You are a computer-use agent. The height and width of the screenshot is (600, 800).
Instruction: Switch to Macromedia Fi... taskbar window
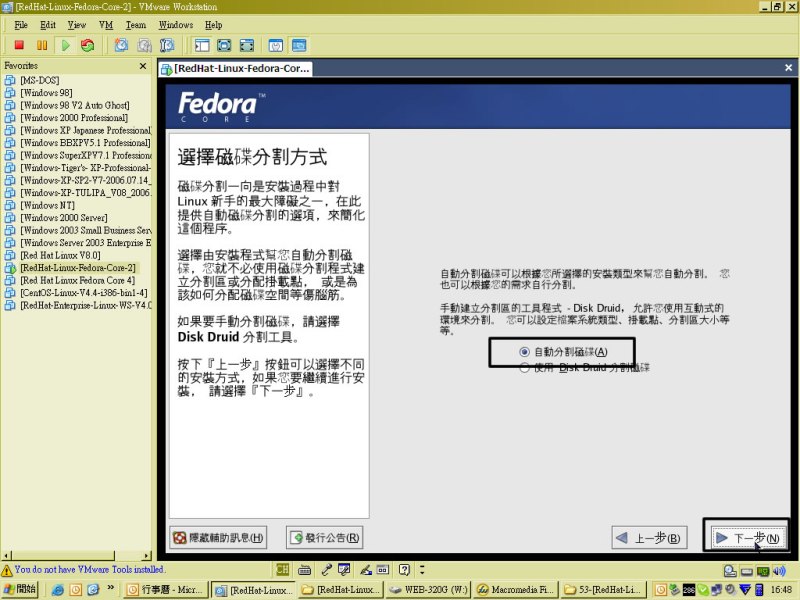click(516, 590)
